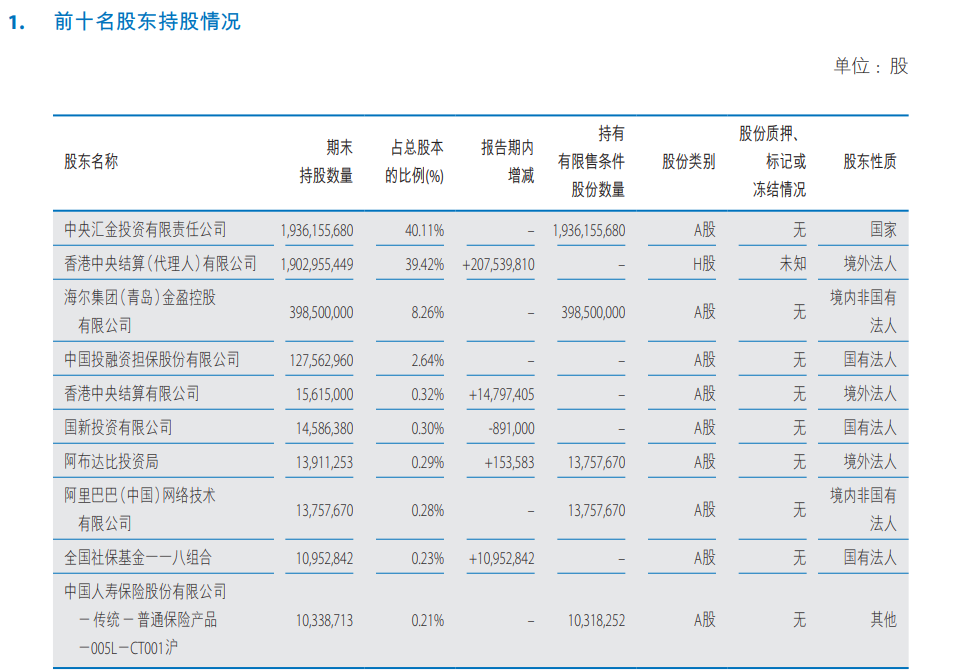The height and width of the screenshot is (672, 955).
Task: Click the 2.64% ratio cell
Action: coord(428,360)
